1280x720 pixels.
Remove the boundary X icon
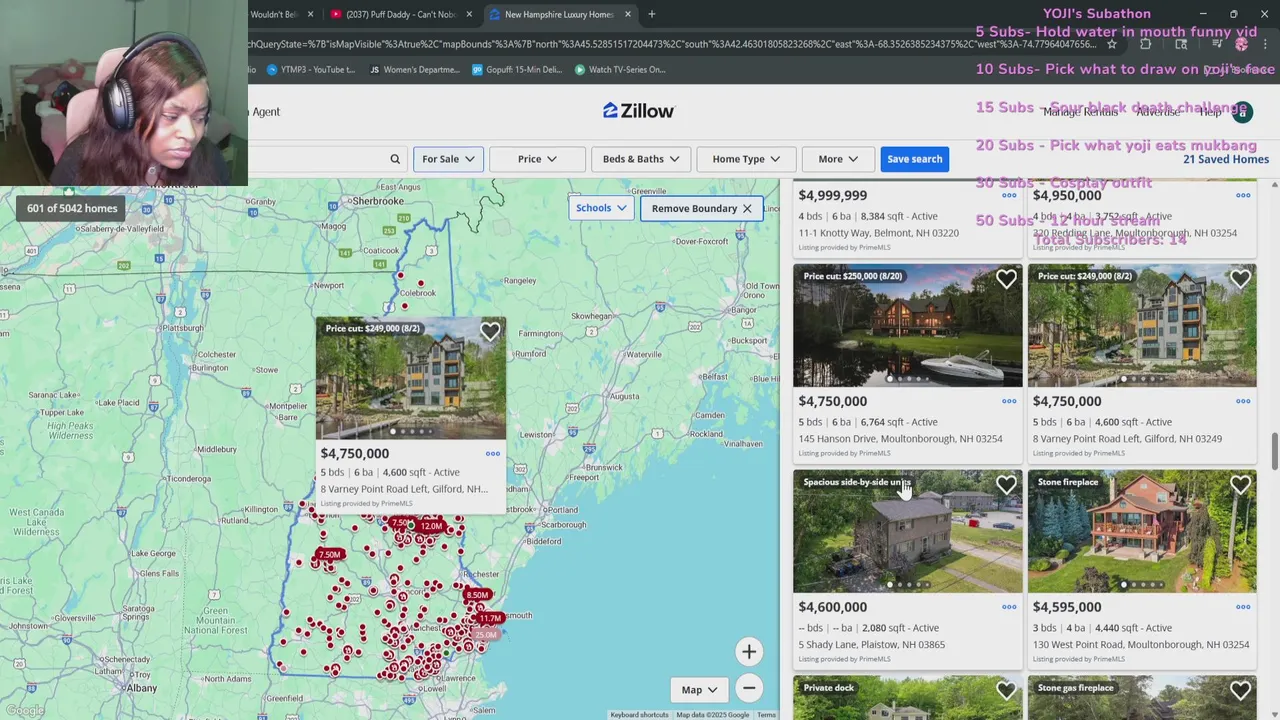(x=747, y=208)
